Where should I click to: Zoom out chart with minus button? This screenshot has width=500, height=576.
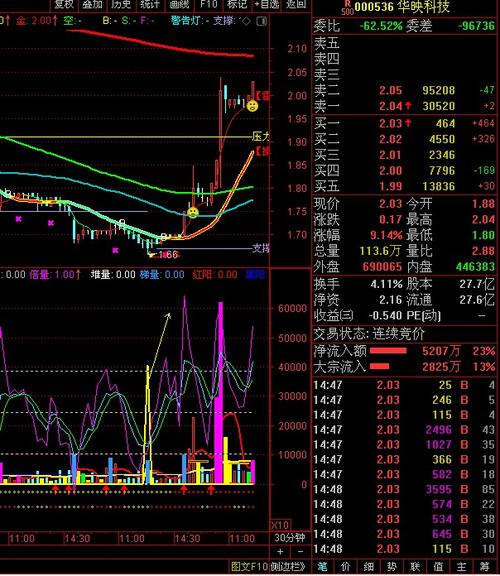[x=301, y=551]
